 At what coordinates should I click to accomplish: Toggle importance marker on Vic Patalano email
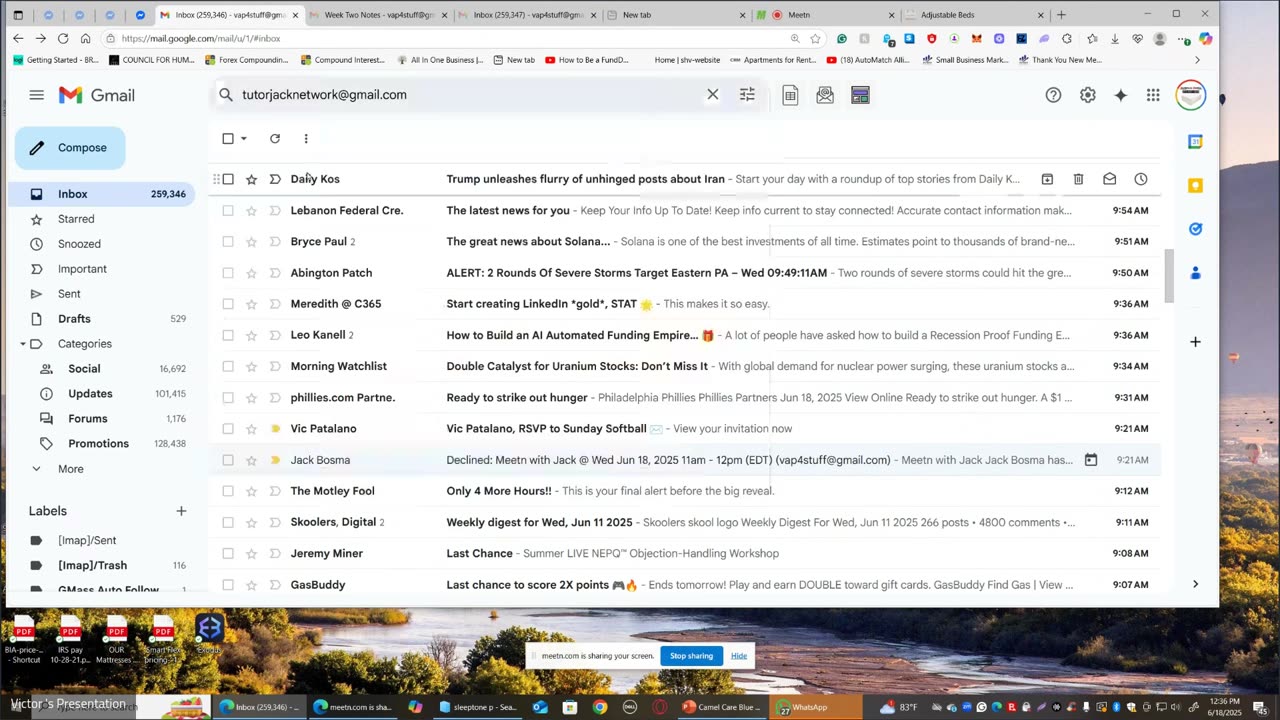click(275, 429)
